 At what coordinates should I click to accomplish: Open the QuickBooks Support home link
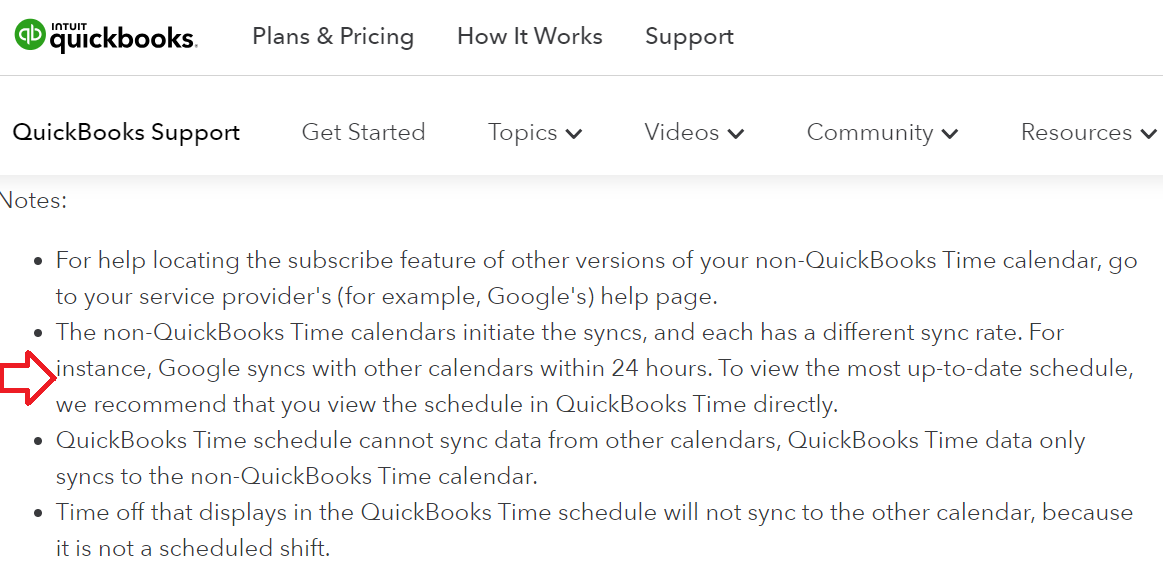(126, 133)
